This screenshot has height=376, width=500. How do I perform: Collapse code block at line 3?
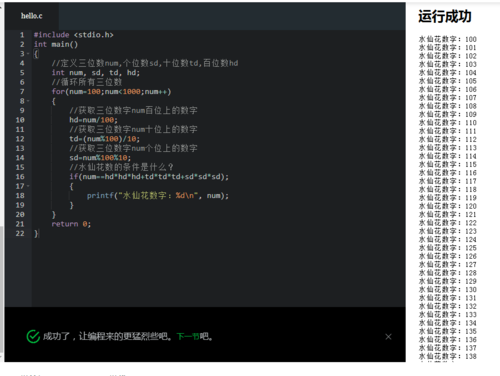click(28, 54)
